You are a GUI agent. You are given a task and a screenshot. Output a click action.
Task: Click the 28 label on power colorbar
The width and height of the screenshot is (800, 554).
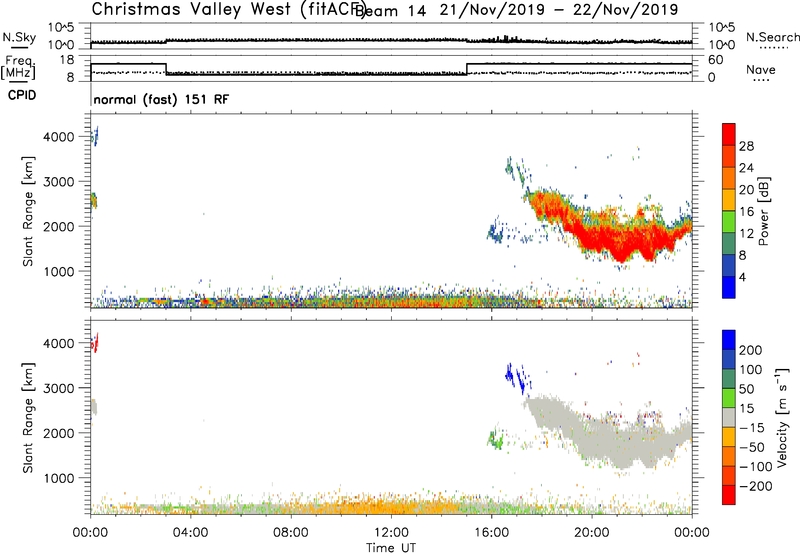(x=746, y=146)
